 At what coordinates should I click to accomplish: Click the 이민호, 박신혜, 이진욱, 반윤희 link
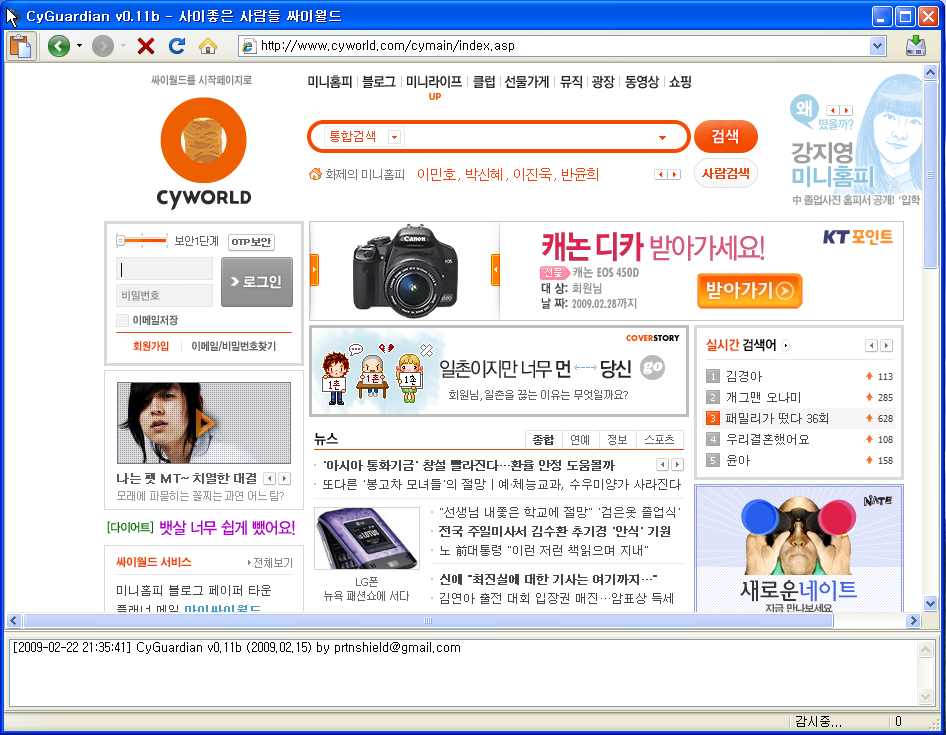(507, 174)
